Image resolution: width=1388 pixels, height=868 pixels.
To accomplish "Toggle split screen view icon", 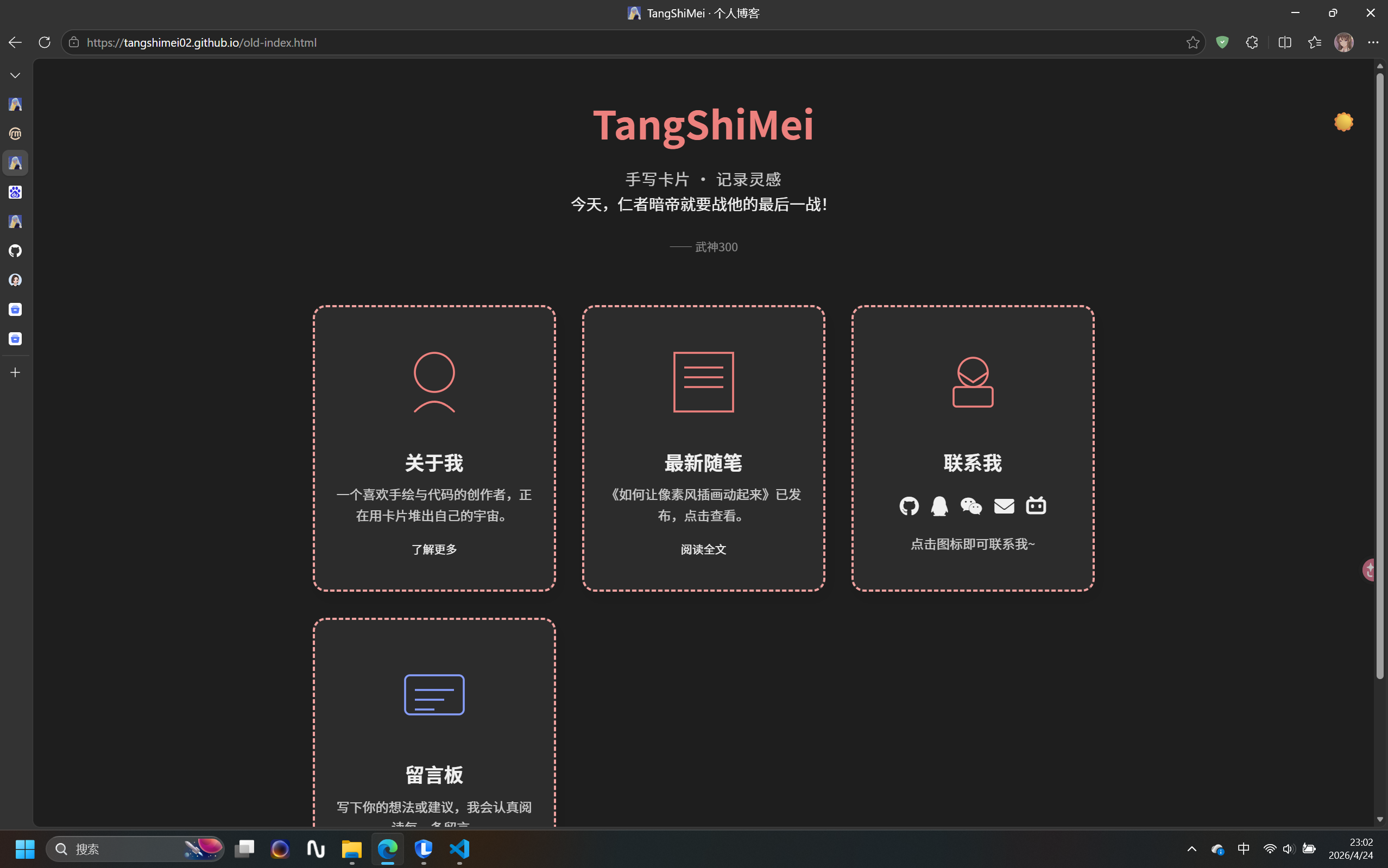I will [1285, 42].
